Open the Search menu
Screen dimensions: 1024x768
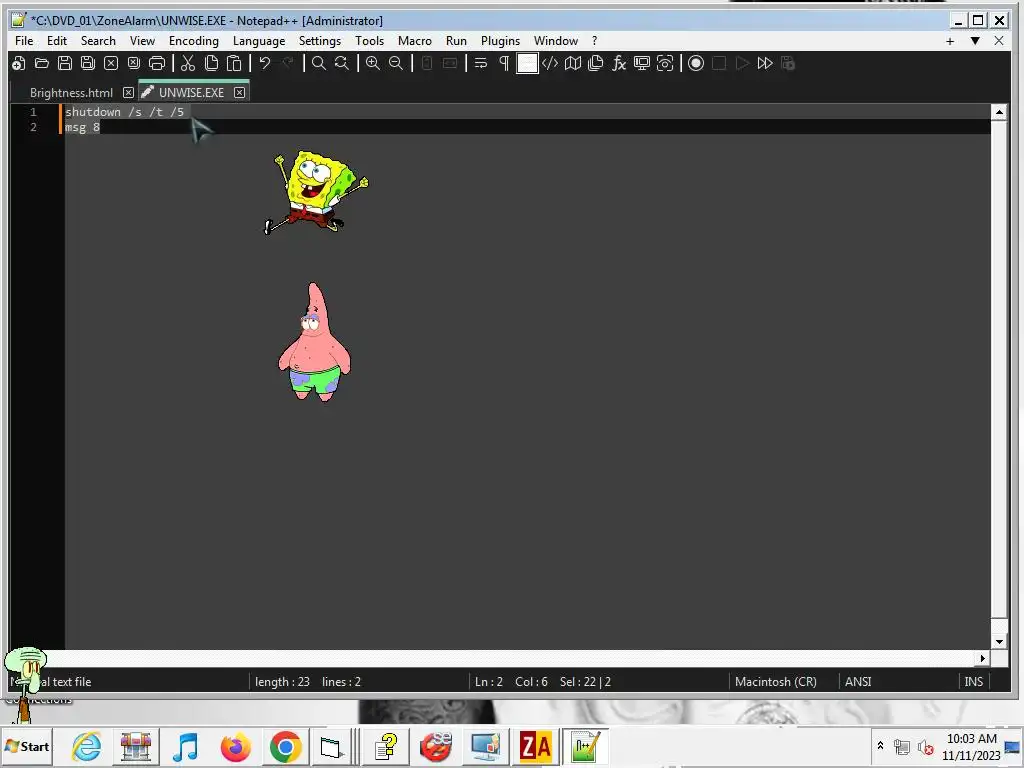(x=98, y=40)
